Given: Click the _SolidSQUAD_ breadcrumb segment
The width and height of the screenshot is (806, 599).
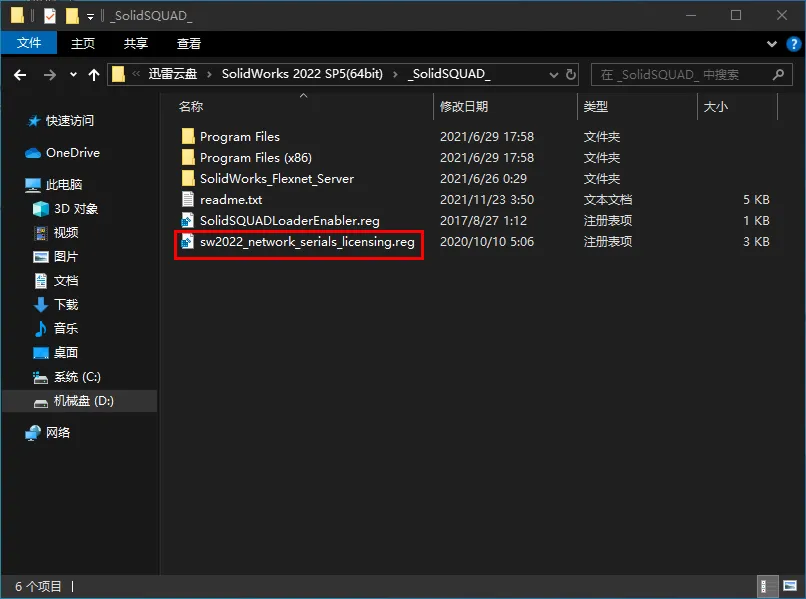Looking at the screenshot, I should tap(449, 74).
